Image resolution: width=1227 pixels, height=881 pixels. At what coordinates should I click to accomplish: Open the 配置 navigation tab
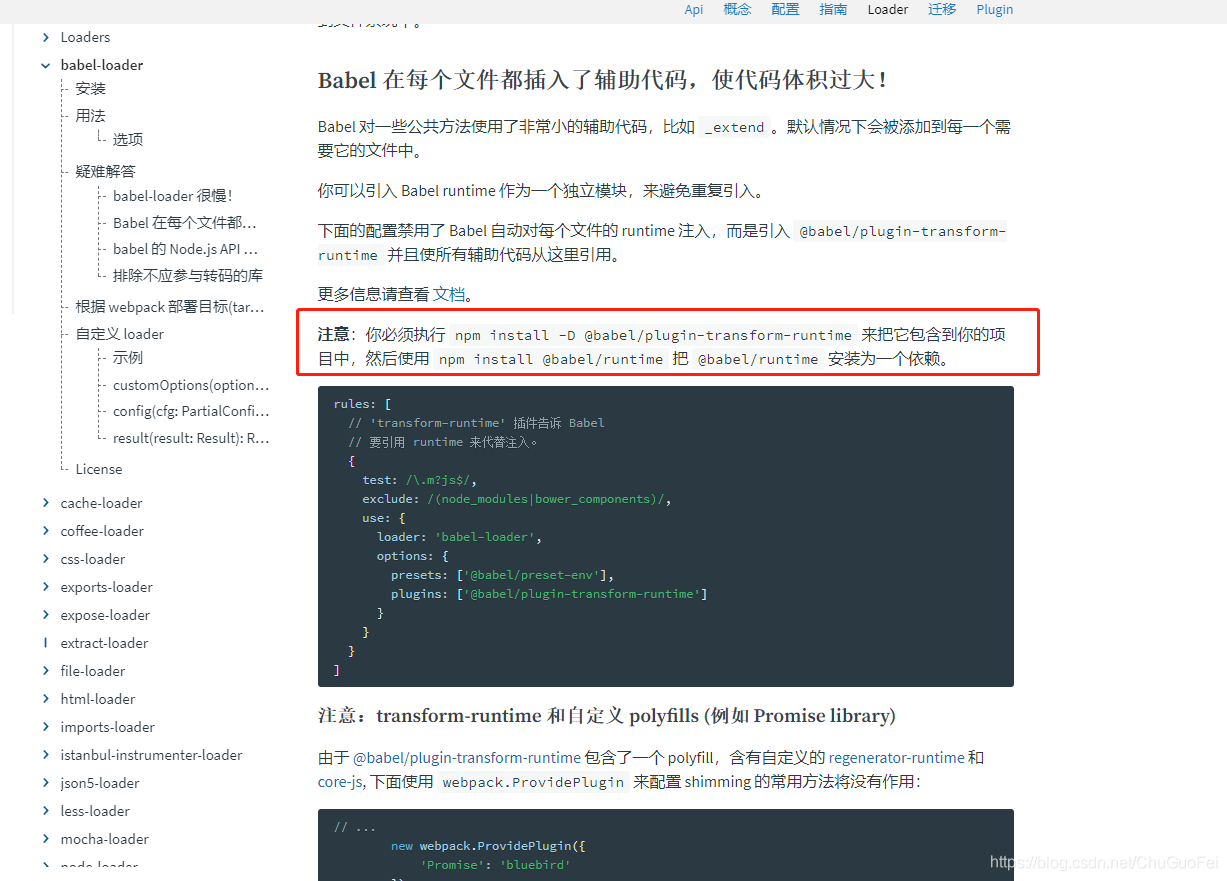785,9
